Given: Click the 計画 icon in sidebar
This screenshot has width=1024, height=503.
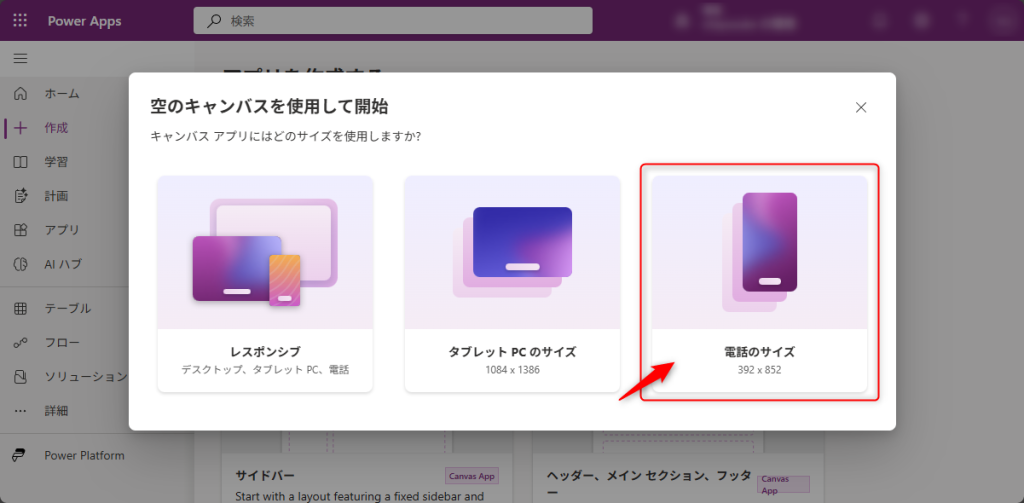Looking at the screenshot, I should click(20, 196).
